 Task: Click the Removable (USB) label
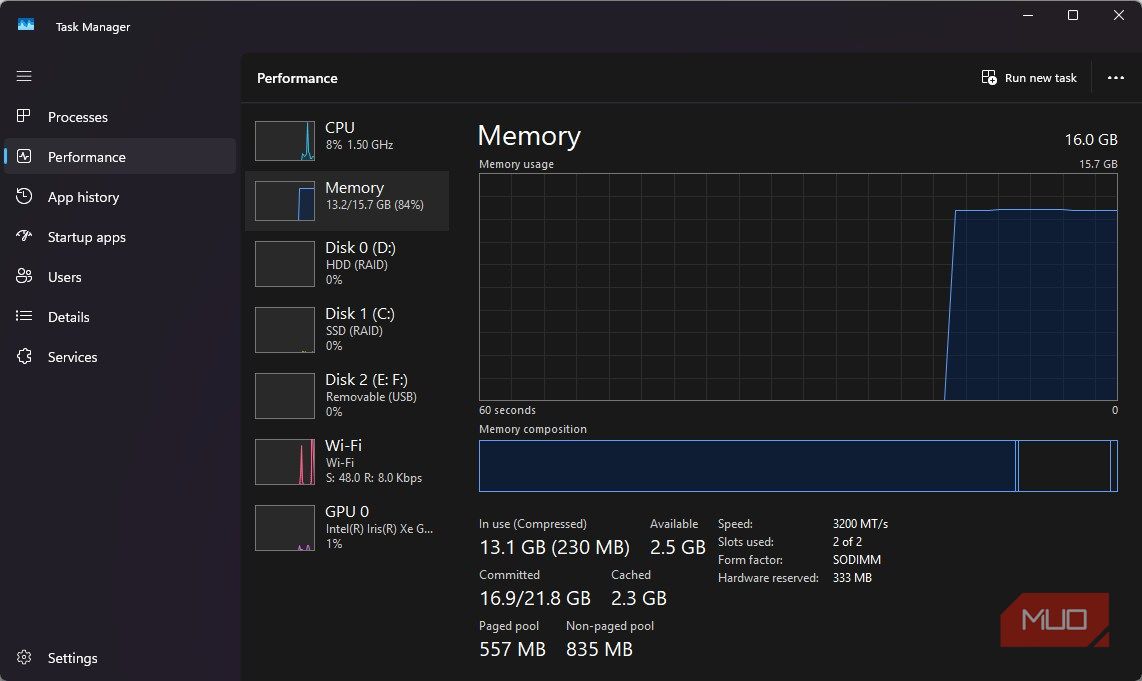371,397
